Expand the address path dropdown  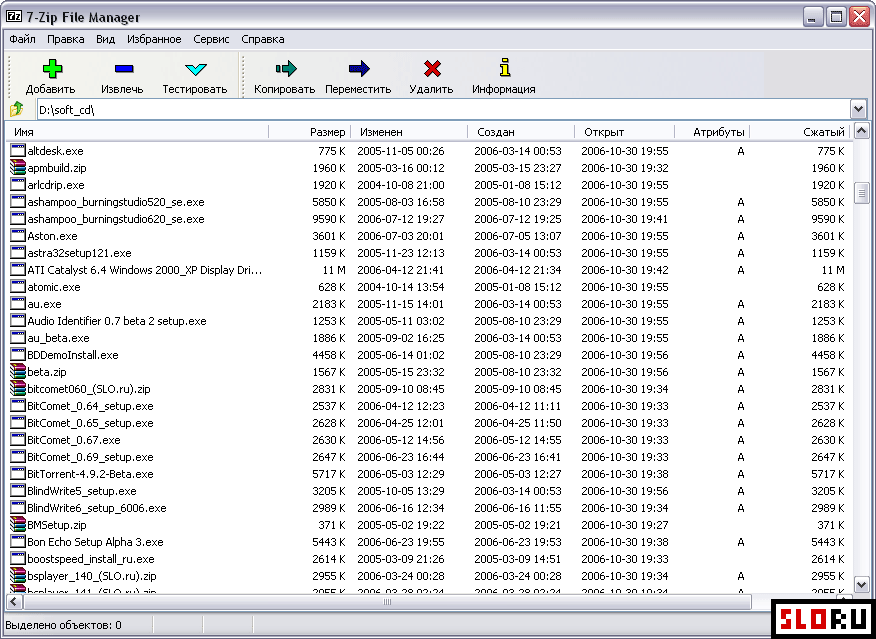(858, 110)
